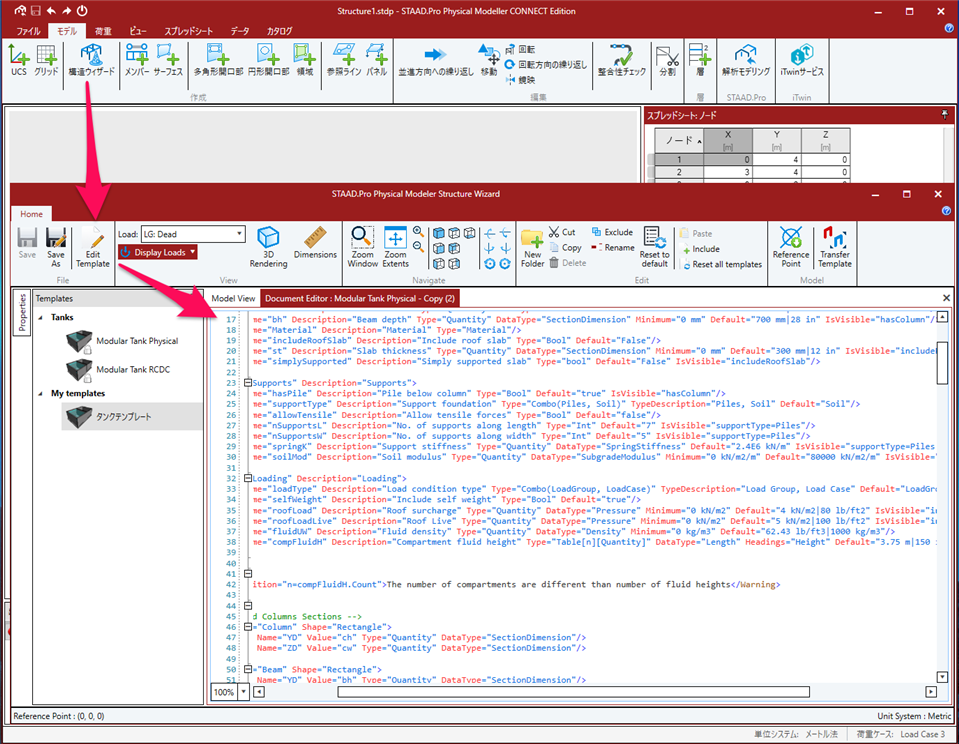Screen dimensions: 959x744
Task: Collapse the Tanks template group
Action: (x=40, y=318)
